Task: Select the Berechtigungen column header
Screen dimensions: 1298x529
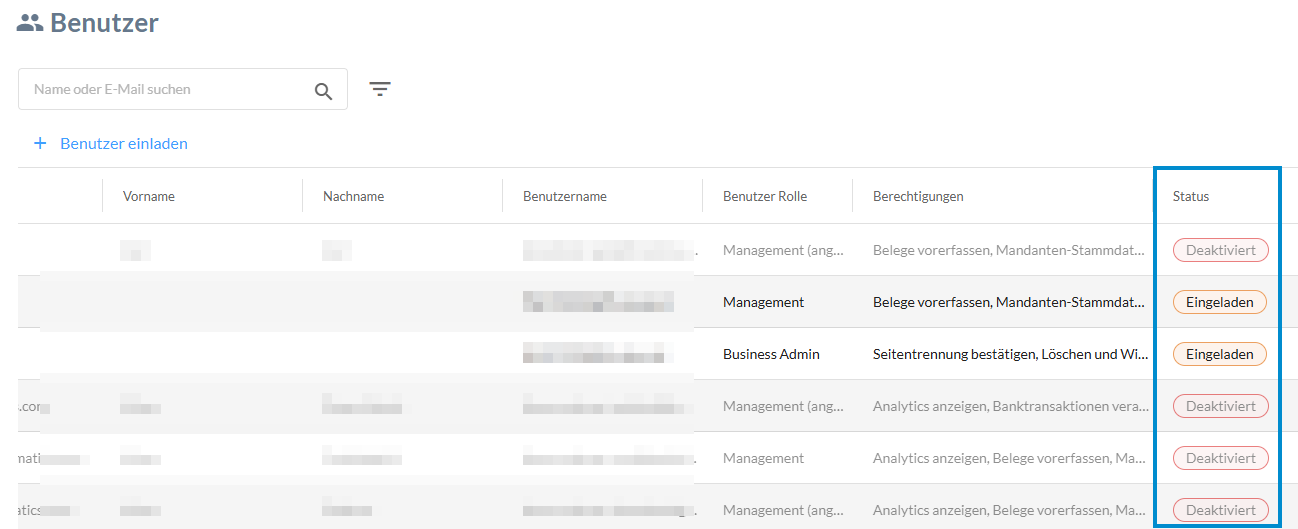Action: tap(918, 196)
